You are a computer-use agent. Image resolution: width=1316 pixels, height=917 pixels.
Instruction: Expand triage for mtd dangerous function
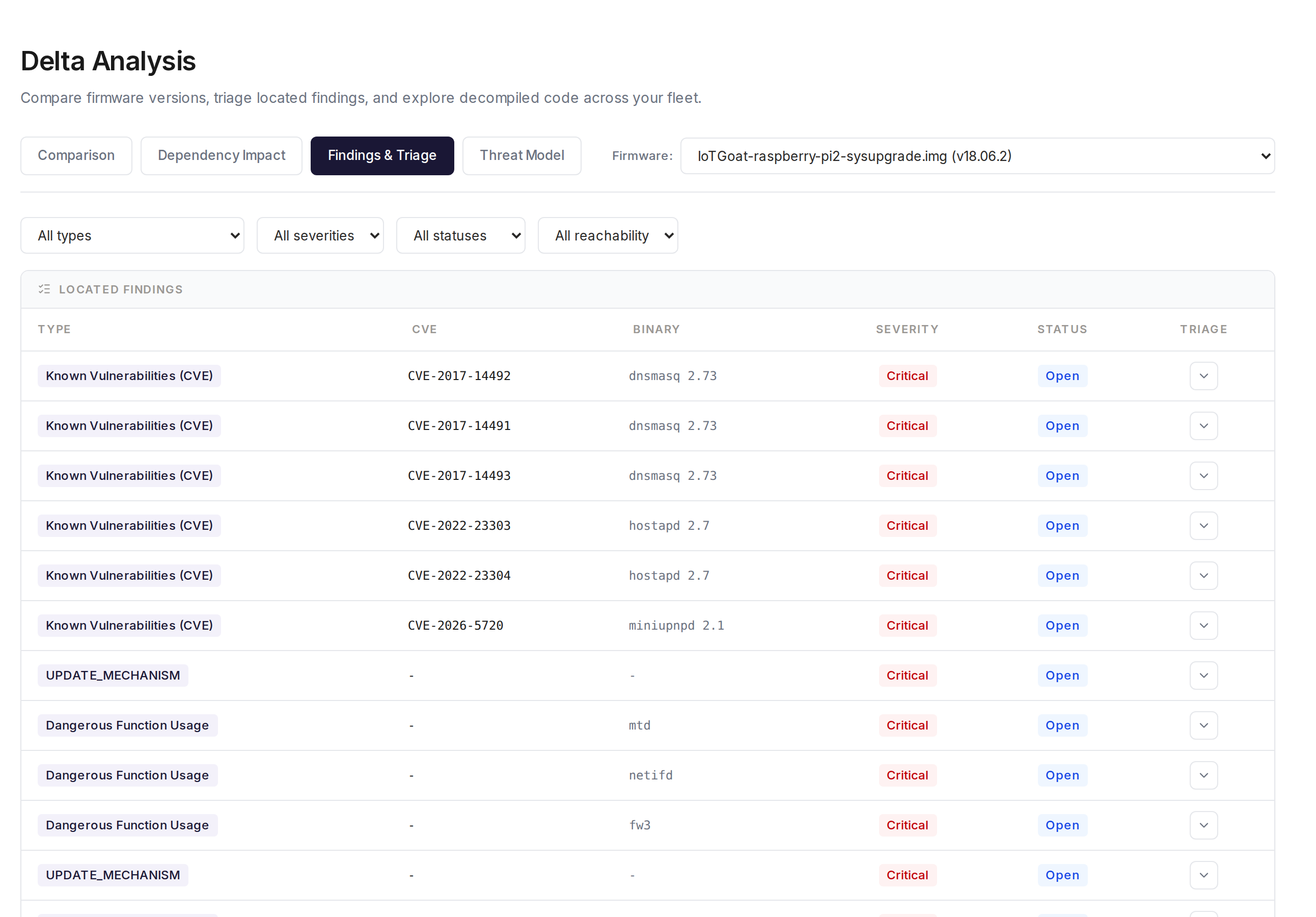tap(1203, 725)
